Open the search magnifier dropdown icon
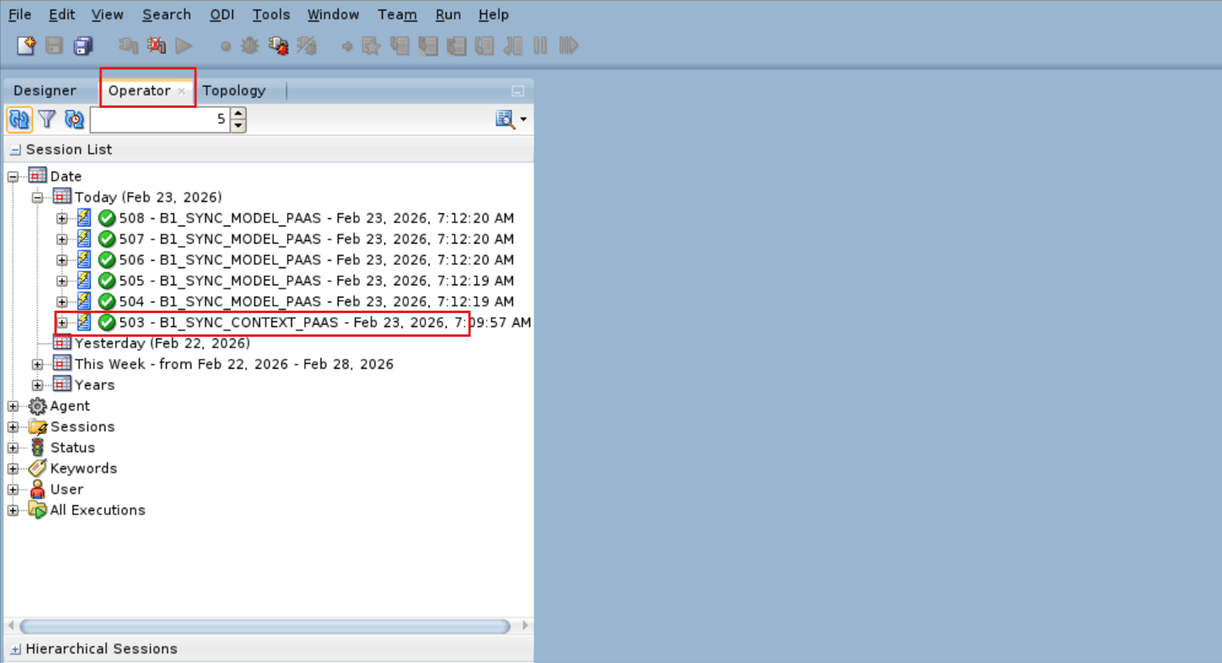 click(x=524, y=119)
